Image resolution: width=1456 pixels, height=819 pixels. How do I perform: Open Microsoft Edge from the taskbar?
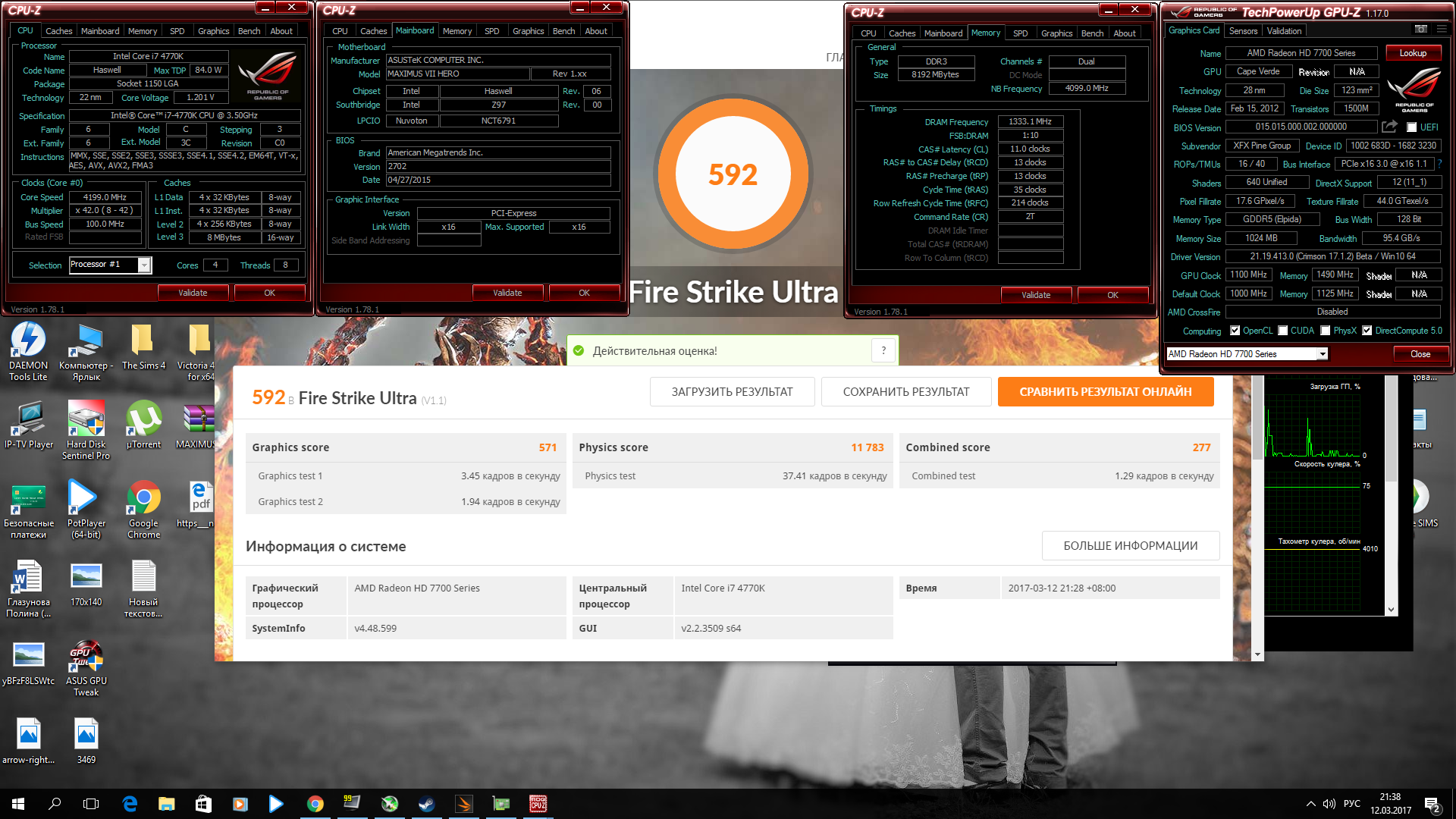point(130,804)
